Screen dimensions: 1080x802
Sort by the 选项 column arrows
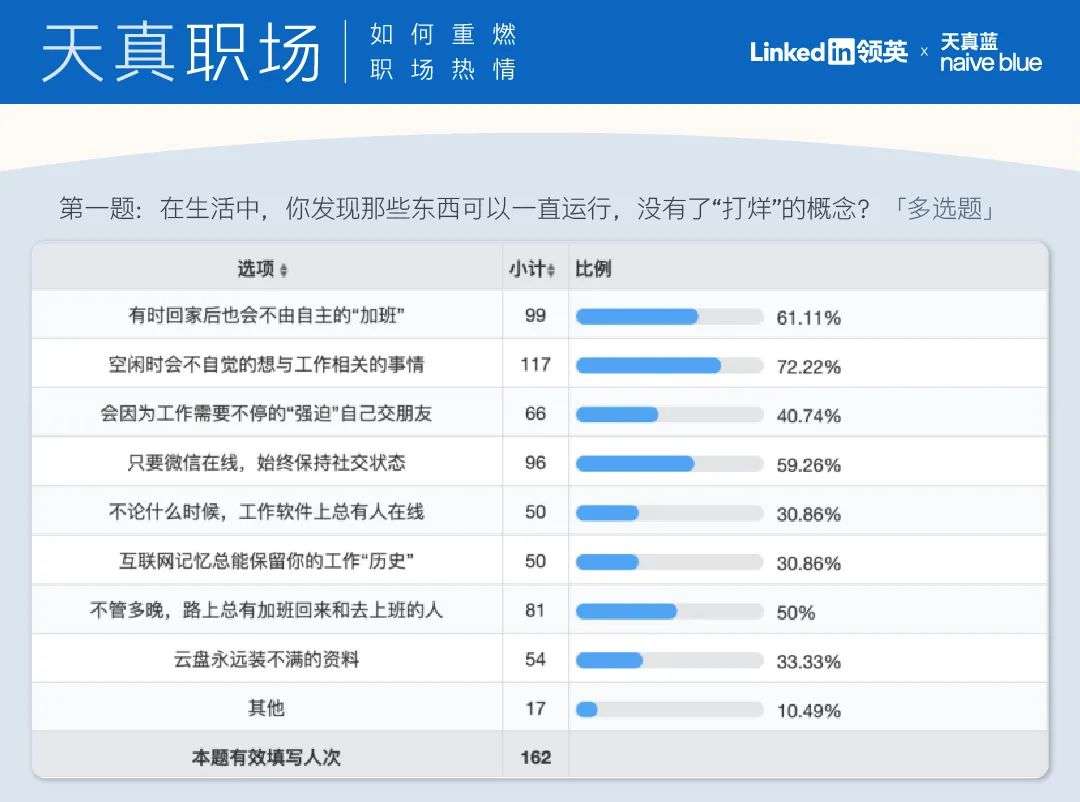point(284,270)
